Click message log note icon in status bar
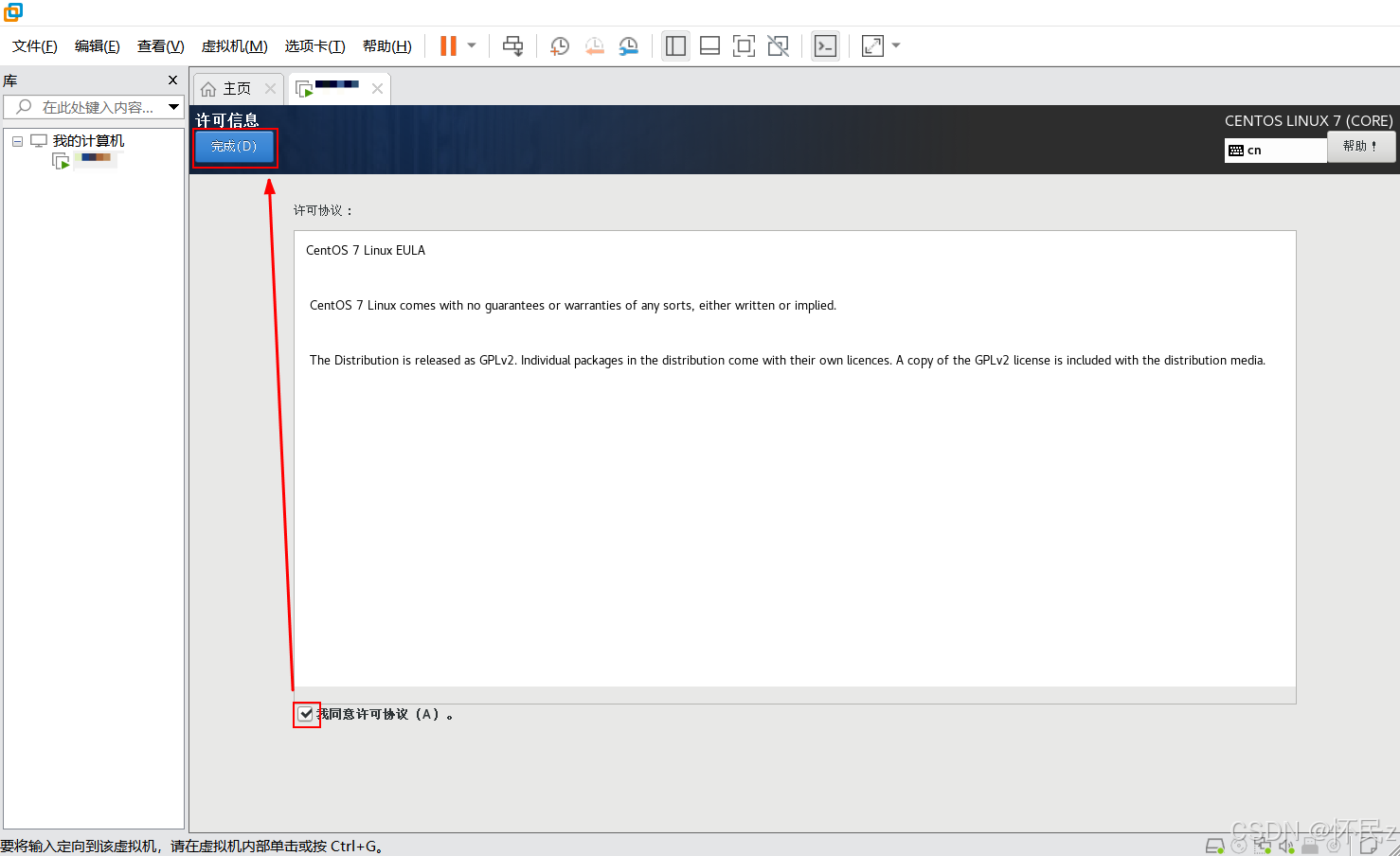 pos(1369,846)
